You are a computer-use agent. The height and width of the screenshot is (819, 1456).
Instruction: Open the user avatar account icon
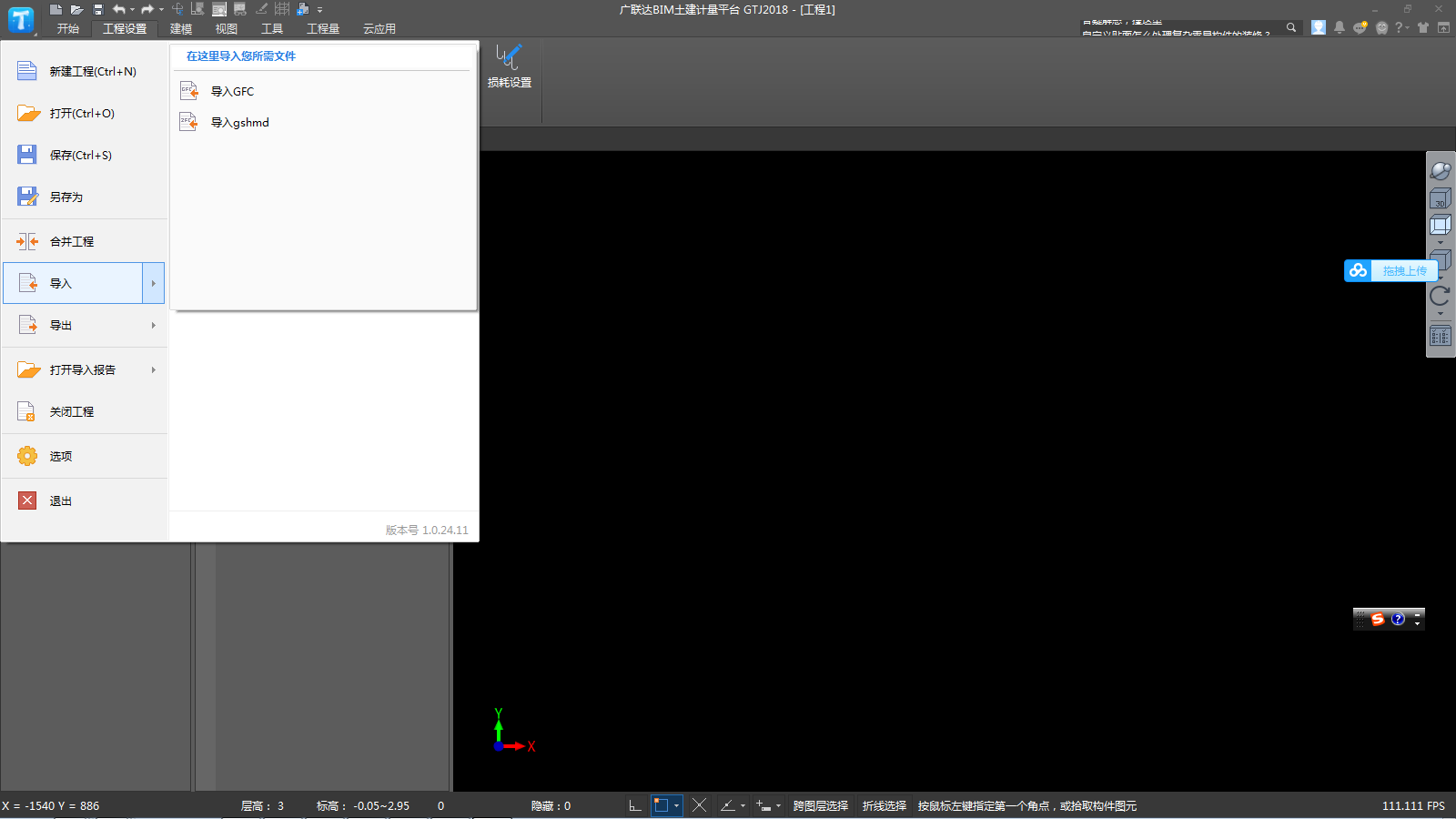pyautogui.click(x=1319, y=27)
